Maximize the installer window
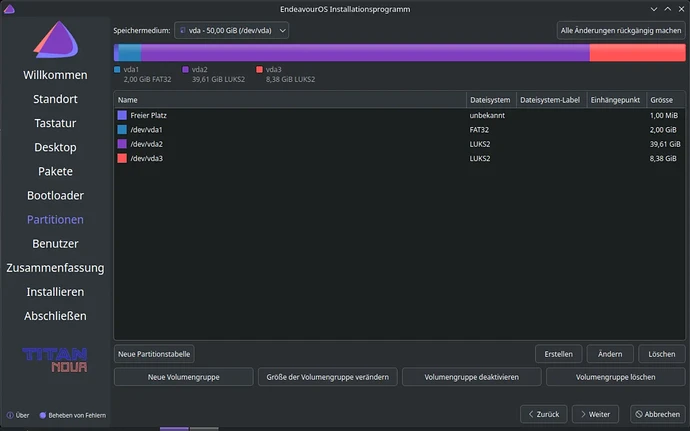690x431 pixels. (668, 9)
